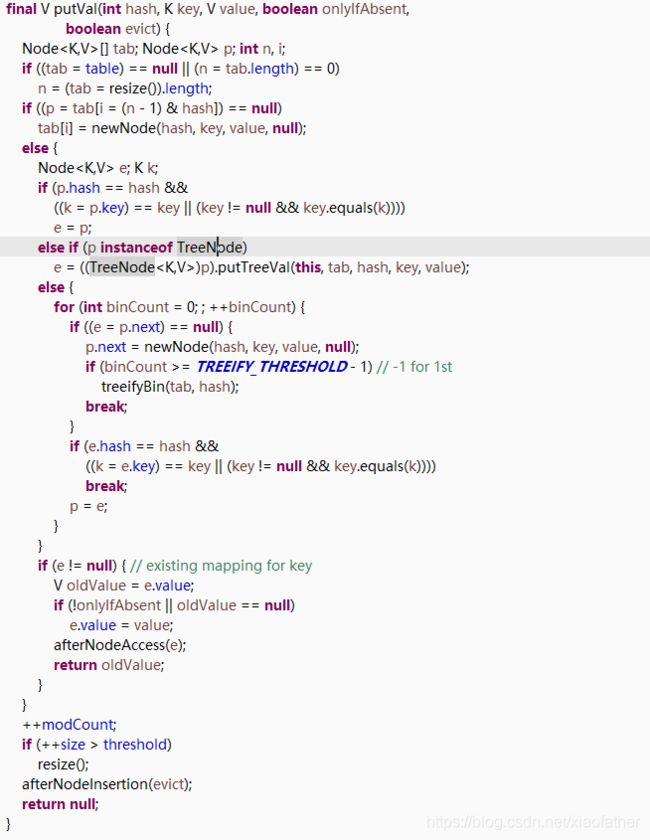650x840 pixels.
Task: Click the treeifyBin(tab, hash) call
Action: click(169, 386)
